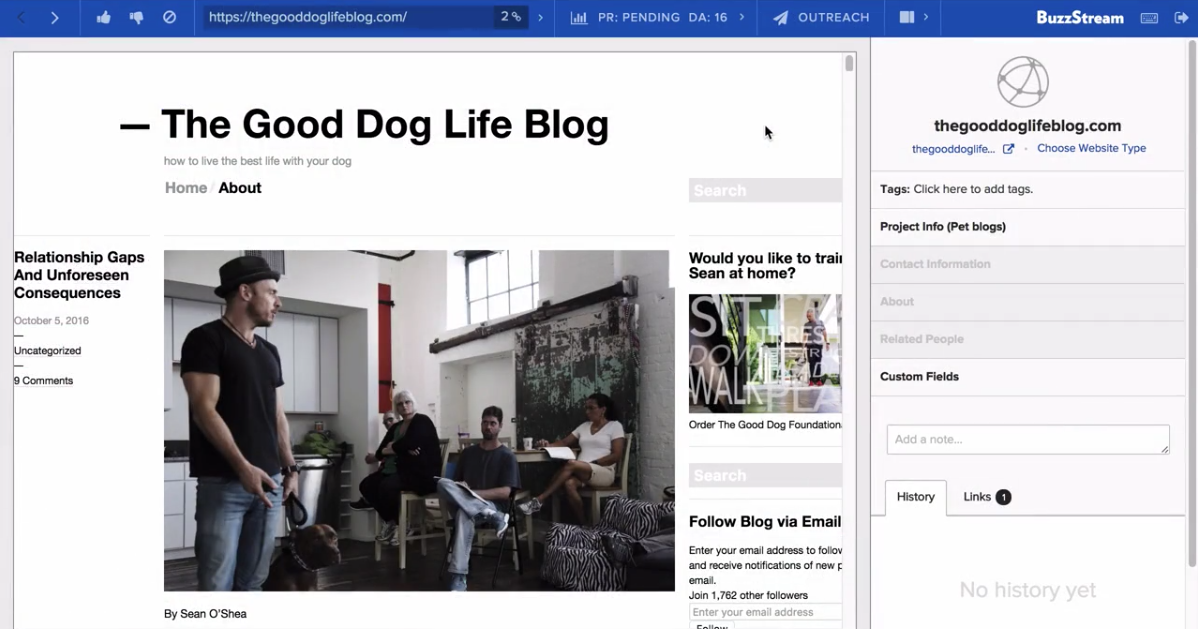
Task: Expand Custom Fields section
Action: coord(1028,377)
